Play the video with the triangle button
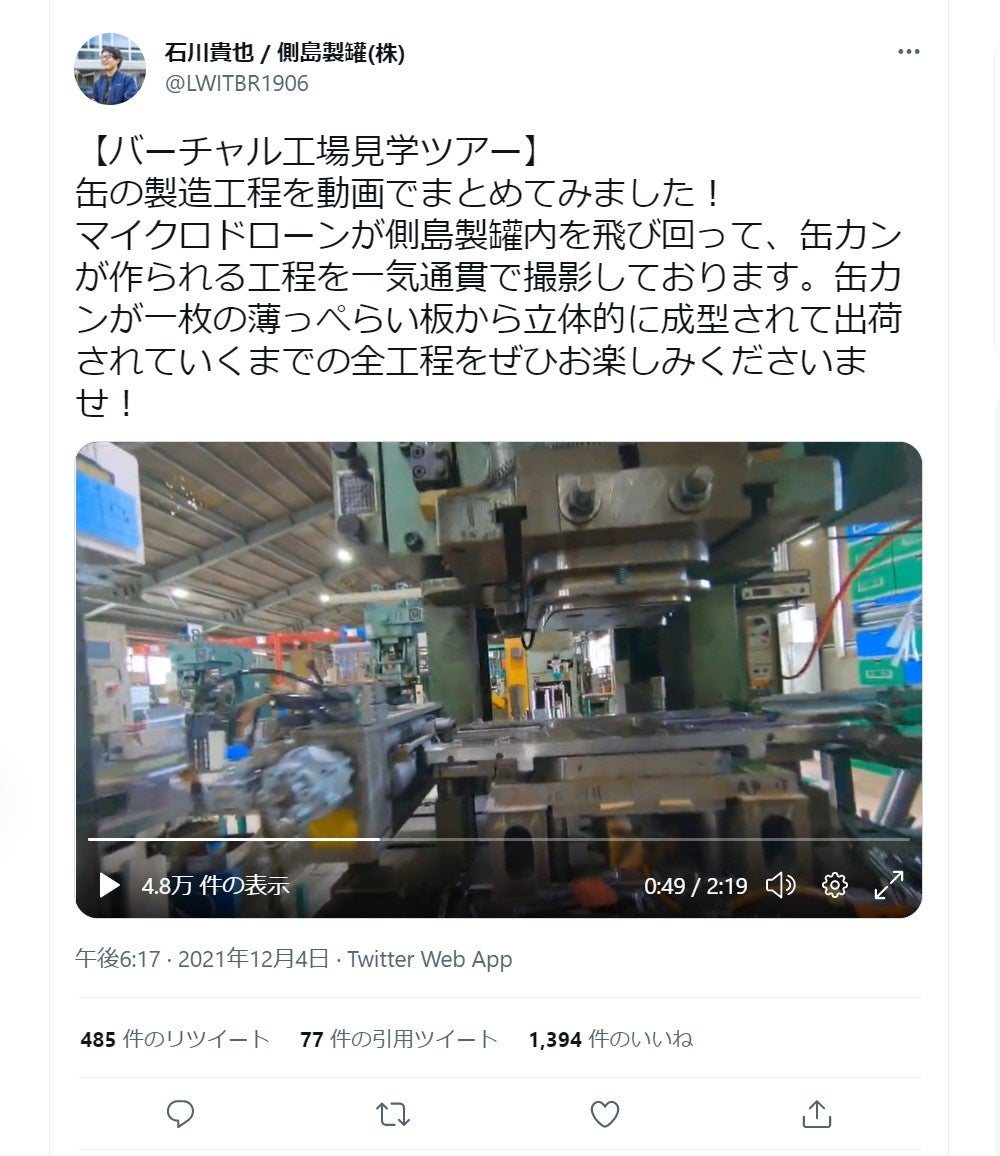 point(109,885)
